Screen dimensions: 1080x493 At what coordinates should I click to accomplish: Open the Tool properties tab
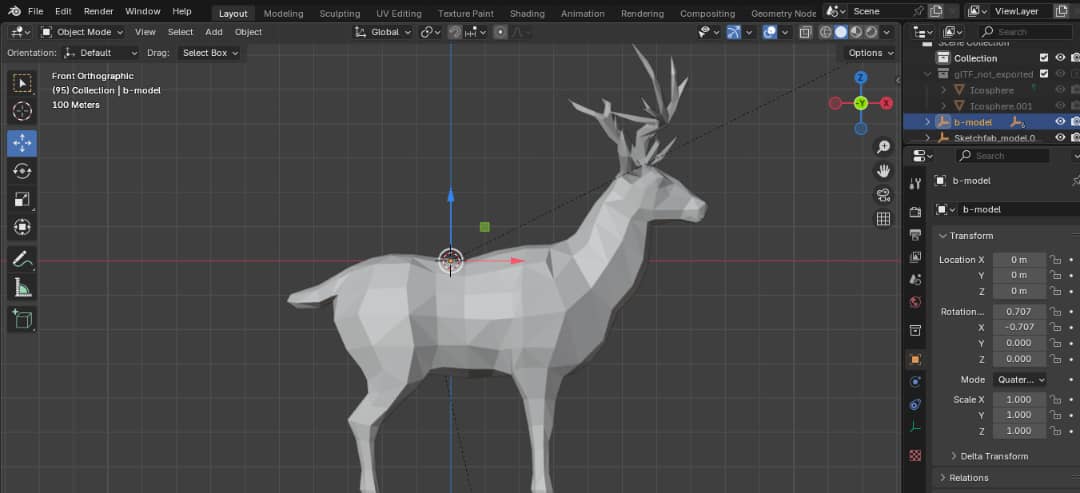click(x=915, y=183)
